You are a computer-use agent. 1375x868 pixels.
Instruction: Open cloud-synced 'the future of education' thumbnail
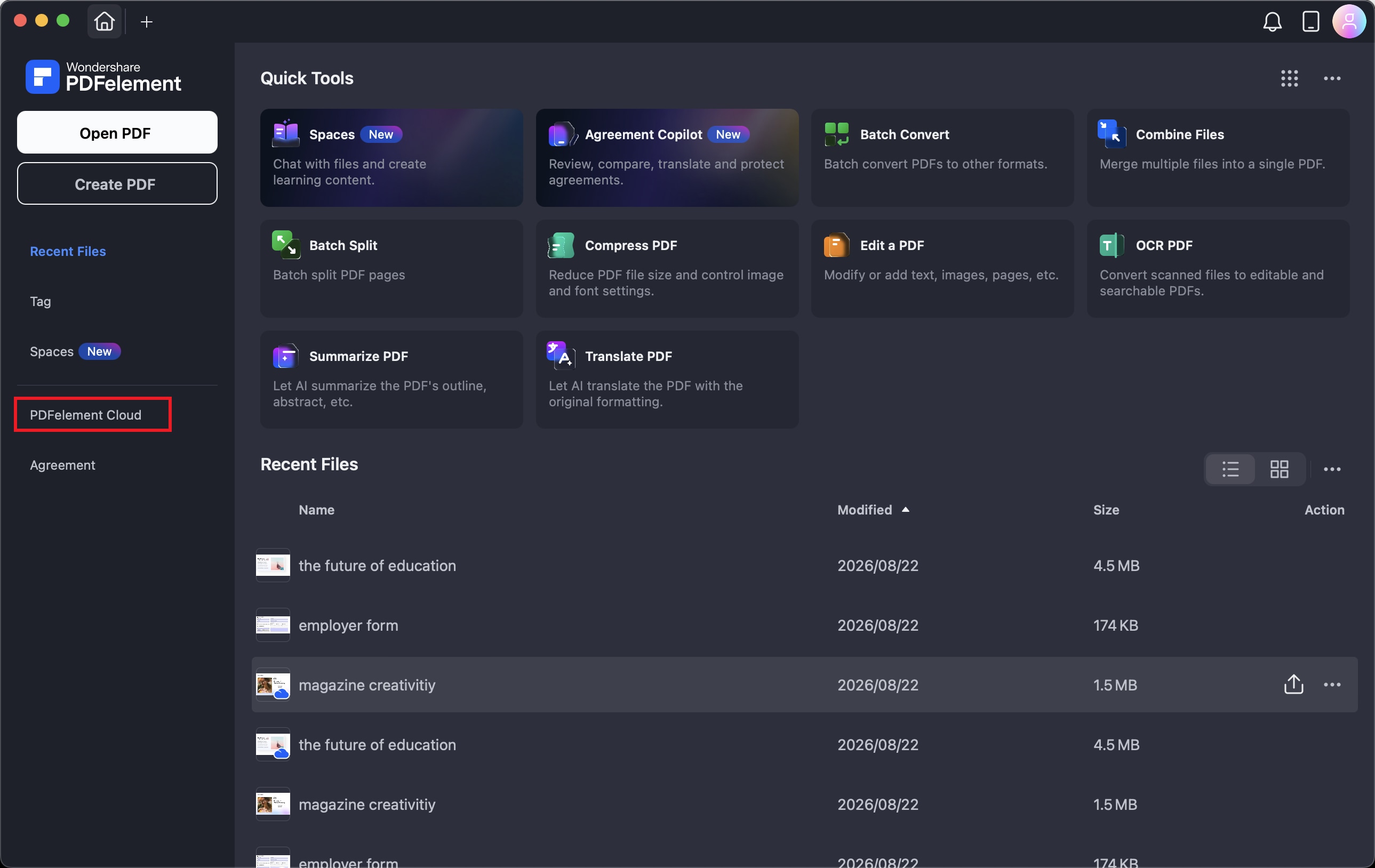tap(273, 744)
